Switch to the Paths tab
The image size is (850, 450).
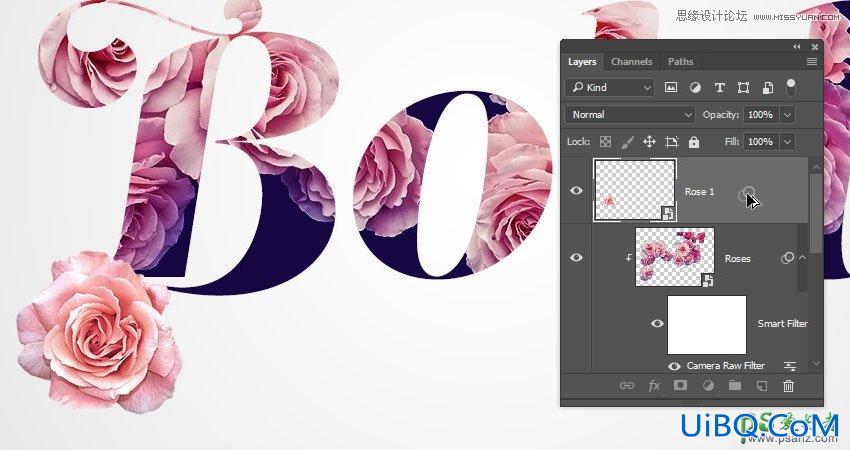pos(680,62)
